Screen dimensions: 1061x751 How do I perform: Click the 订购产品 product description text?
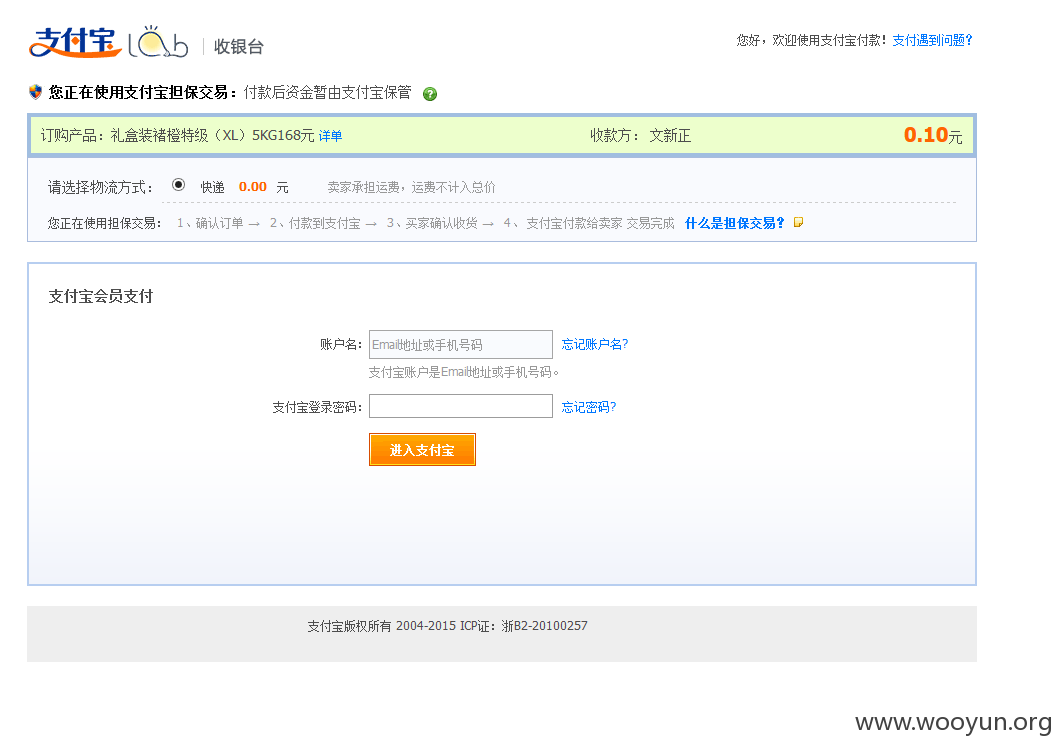click(x=177, y=136)
